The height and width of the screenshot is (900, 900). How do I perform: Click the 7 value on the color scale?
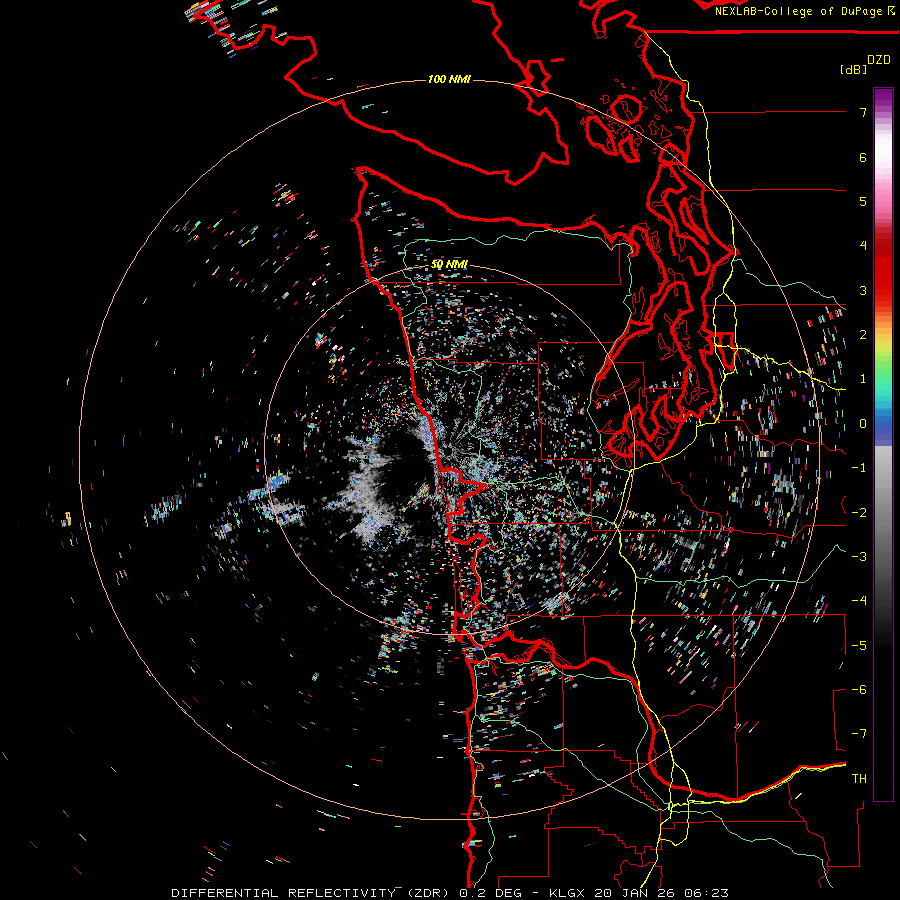point(863,112)
